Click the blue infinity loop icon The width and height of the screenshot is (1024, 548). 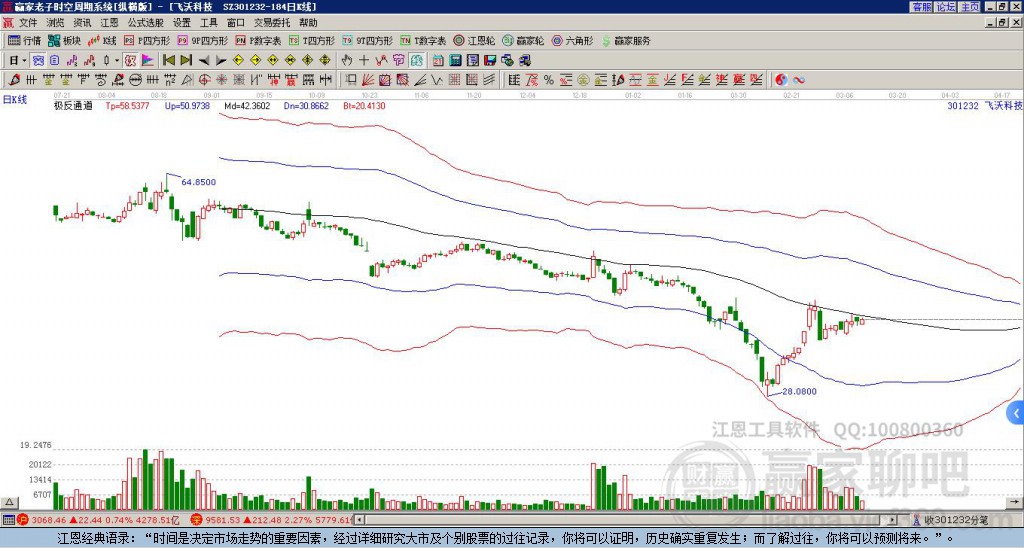(799, 80)
